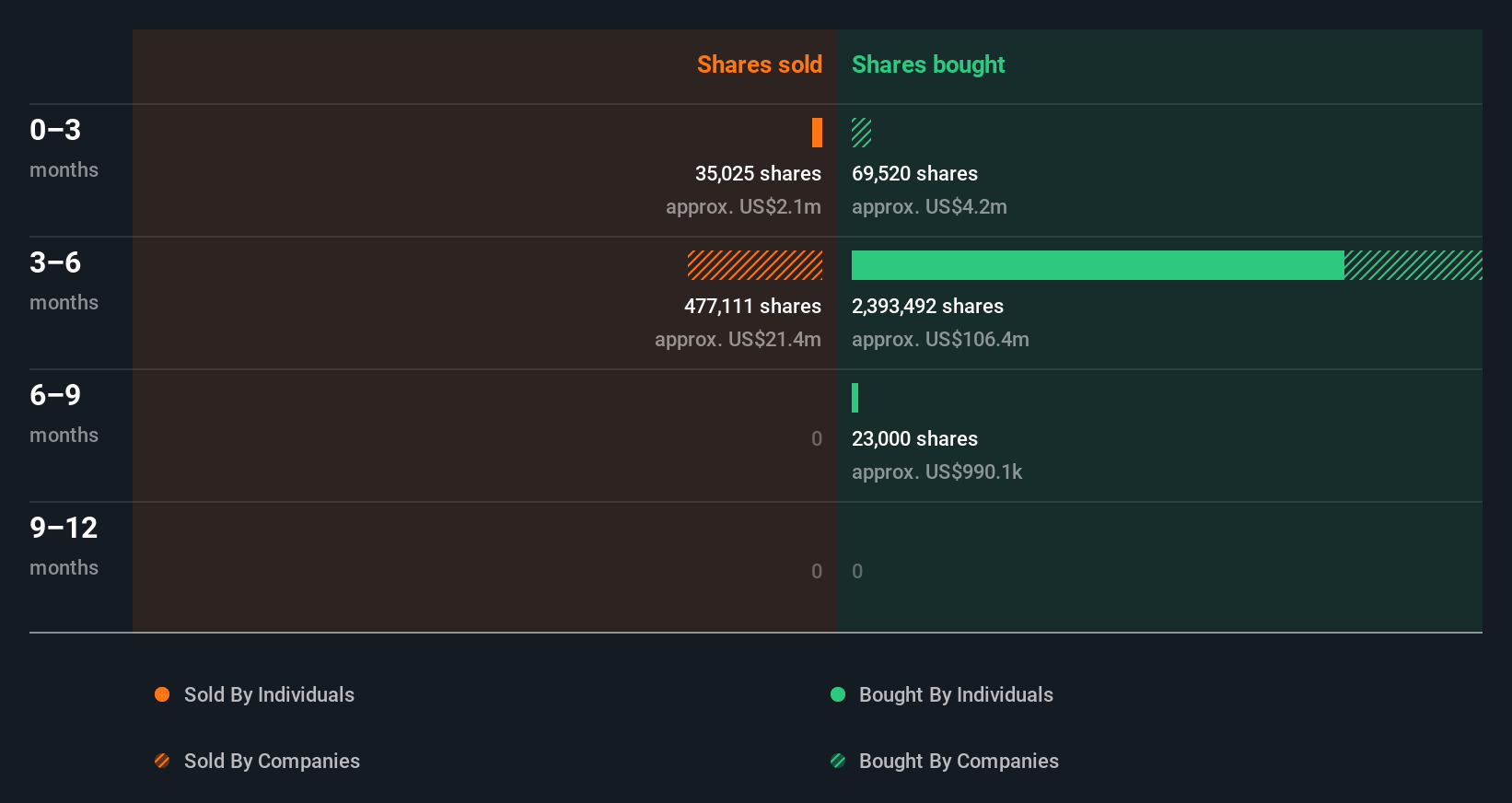Click the 9–12 months sold zero value
Image resolution: width=1512 pixels, height=803 pixels.
(817, 572)
